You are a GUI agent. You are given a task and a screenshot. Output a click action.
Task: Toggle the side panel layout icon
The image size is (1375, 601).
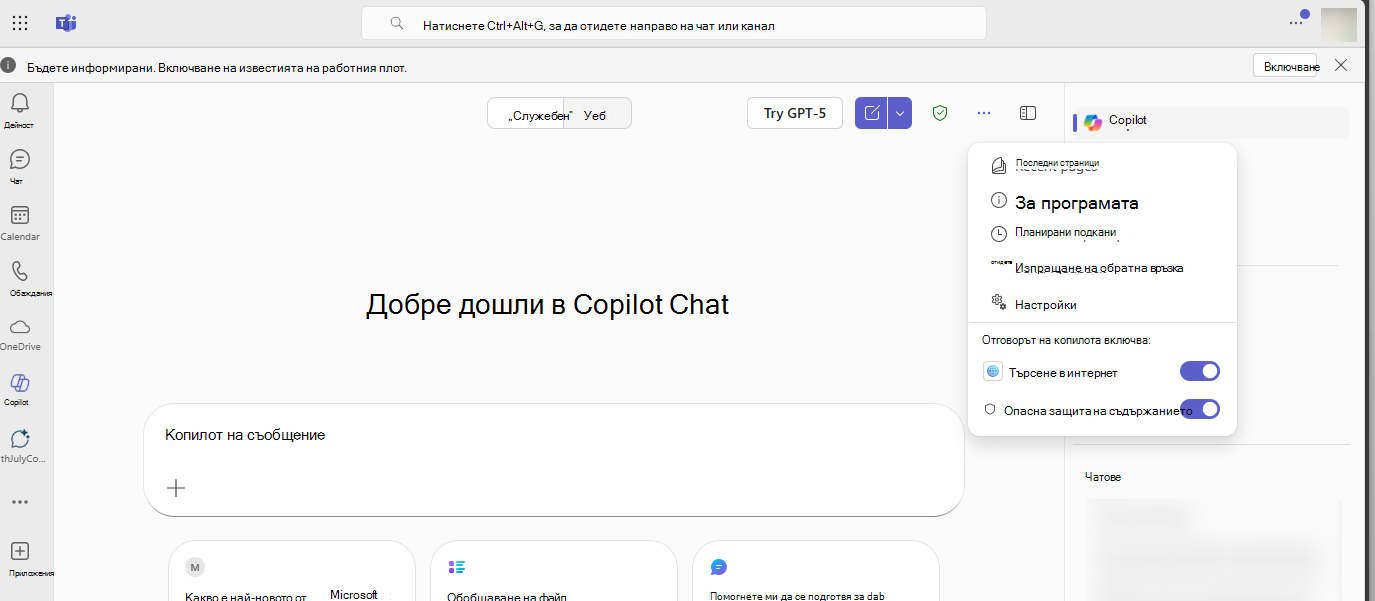click(x=1028, y=113)
